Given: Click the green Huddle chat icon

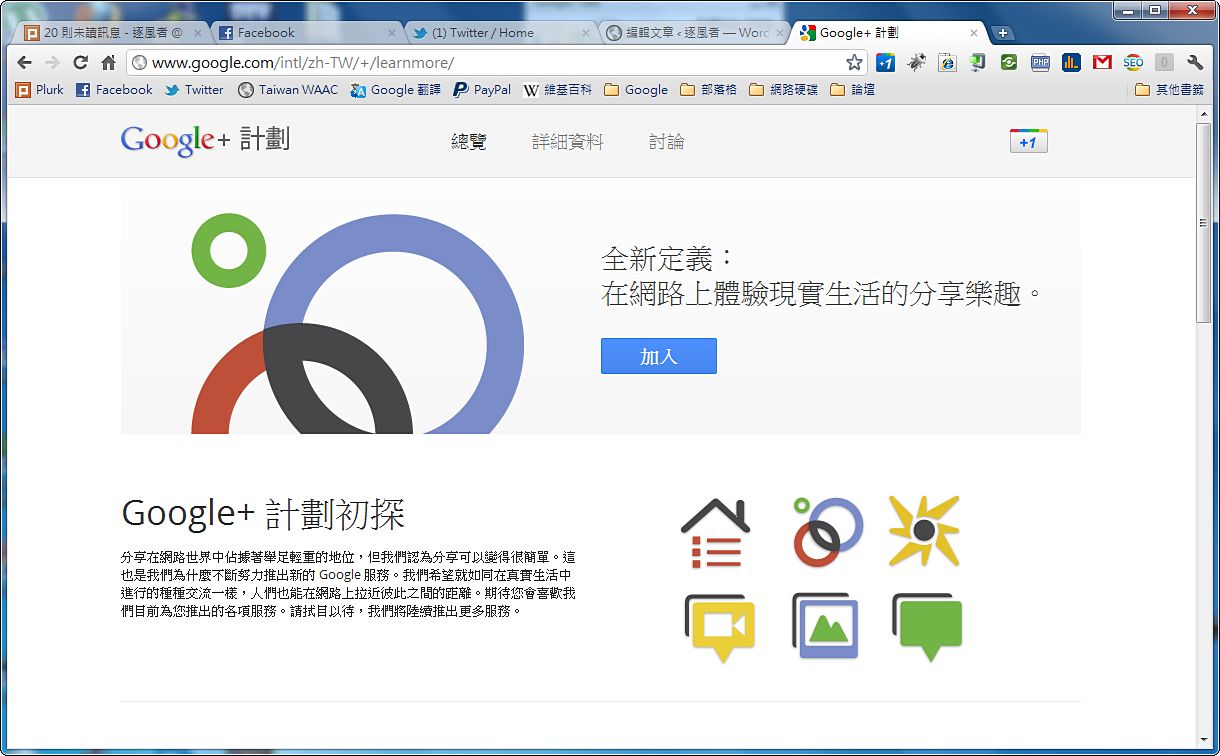Looking at the screenshot, I should tap(927, 627).
